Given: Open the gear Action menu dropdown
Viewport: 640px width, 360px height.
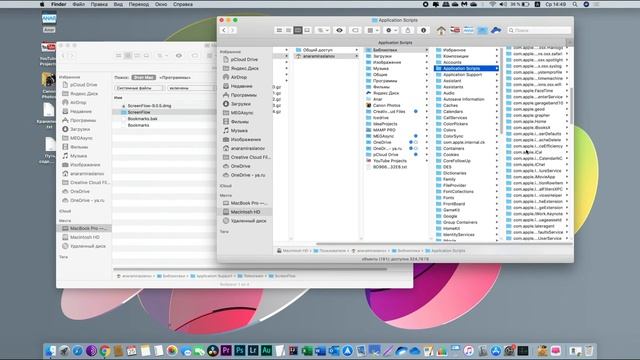Looking at the screenshot, I should tap(391, 30).
